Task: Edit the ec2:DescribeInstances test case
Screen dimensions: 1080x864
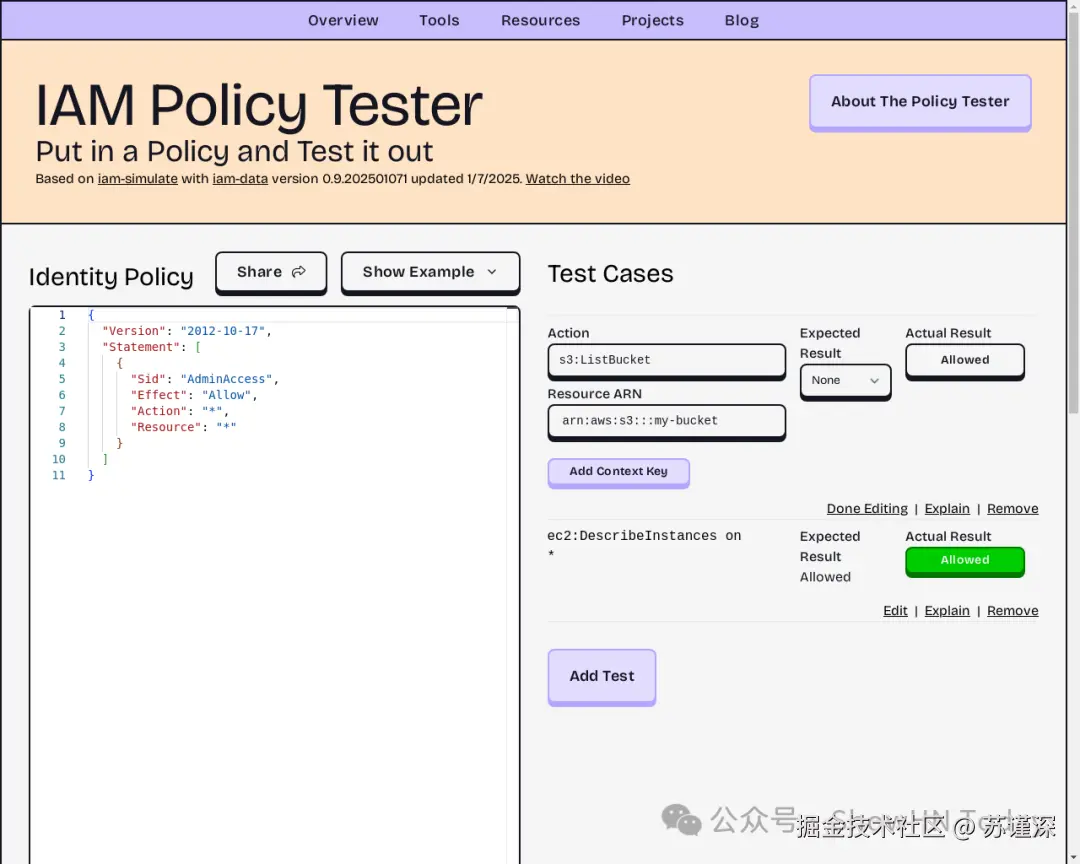Action: [895, 610]
